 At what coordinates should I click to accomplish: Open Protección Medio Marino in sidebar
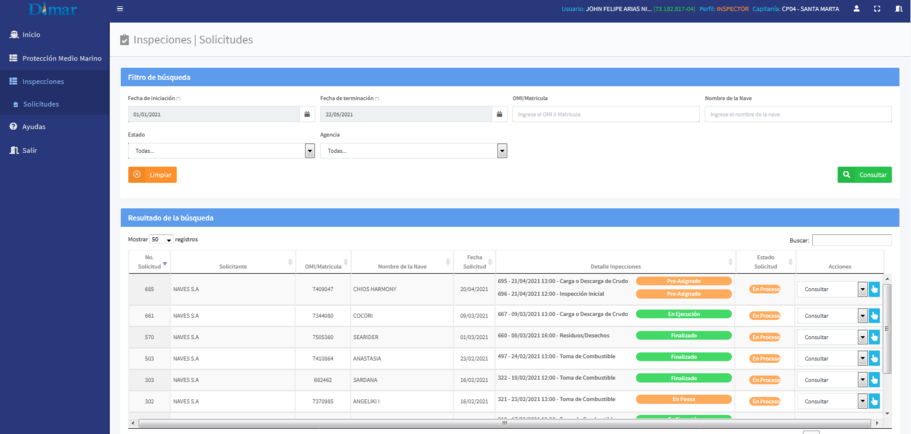click(61, 58)
